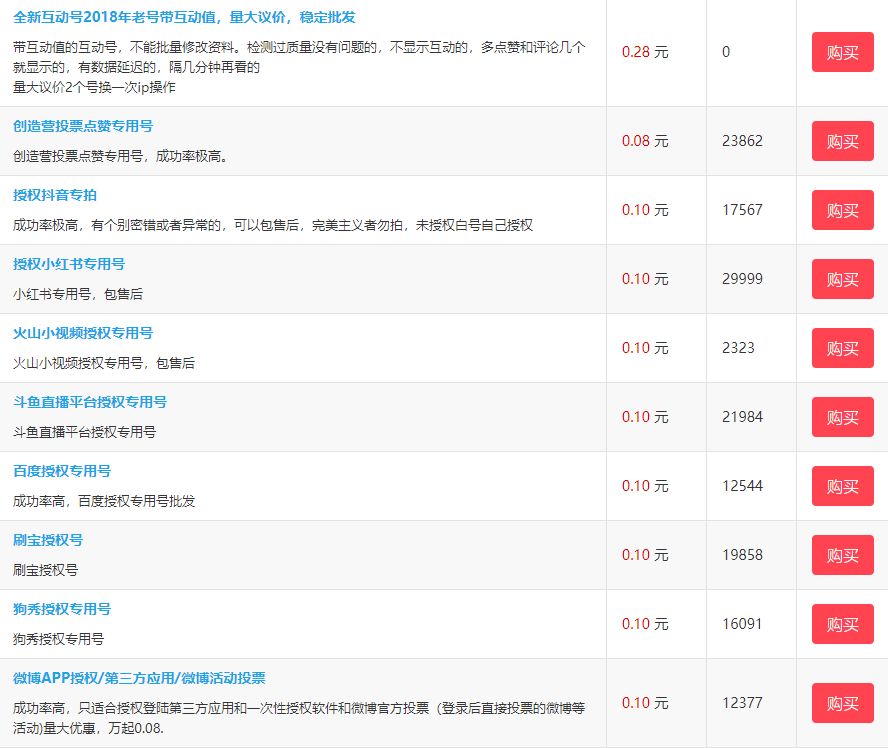Viewport: 888px width, 748px height.
Task: Click description 成功率高，百度授权专用号批发
Action: click(x=104, y=501)
